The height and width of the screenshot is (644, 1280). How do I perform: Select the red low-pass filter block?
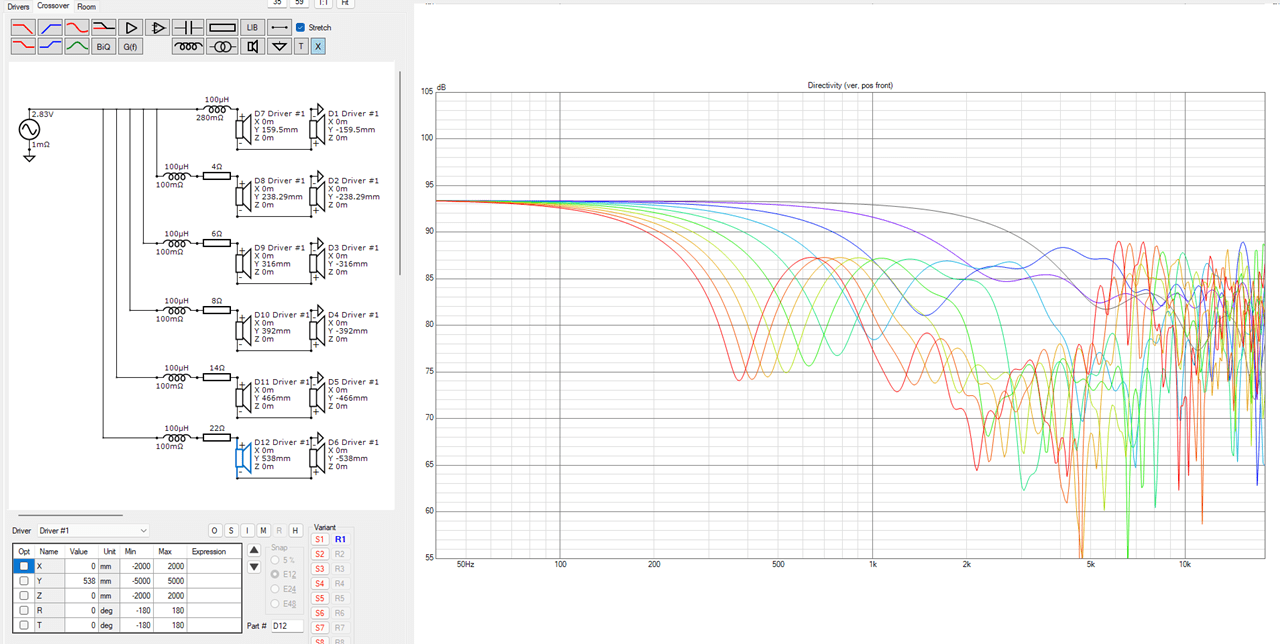[x=23, y=28]
